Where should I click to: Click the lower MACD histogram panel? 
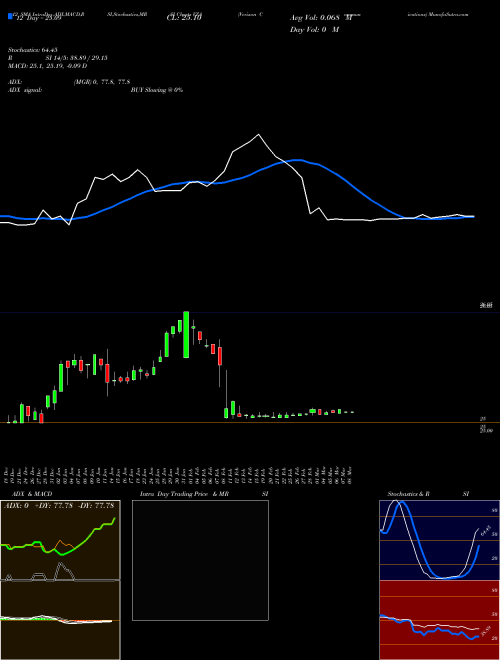point(60,620)
